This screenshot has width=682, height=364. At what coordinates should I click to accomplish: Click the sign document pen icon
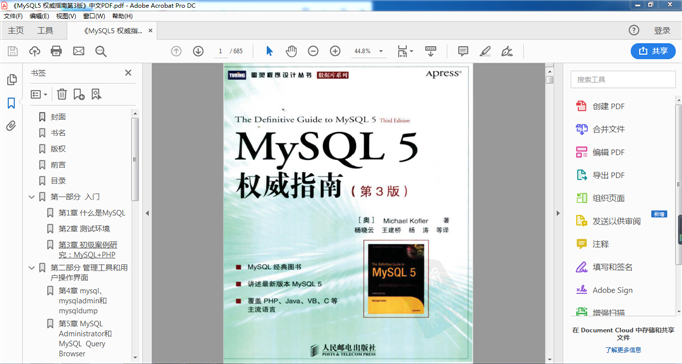(507, 51)
